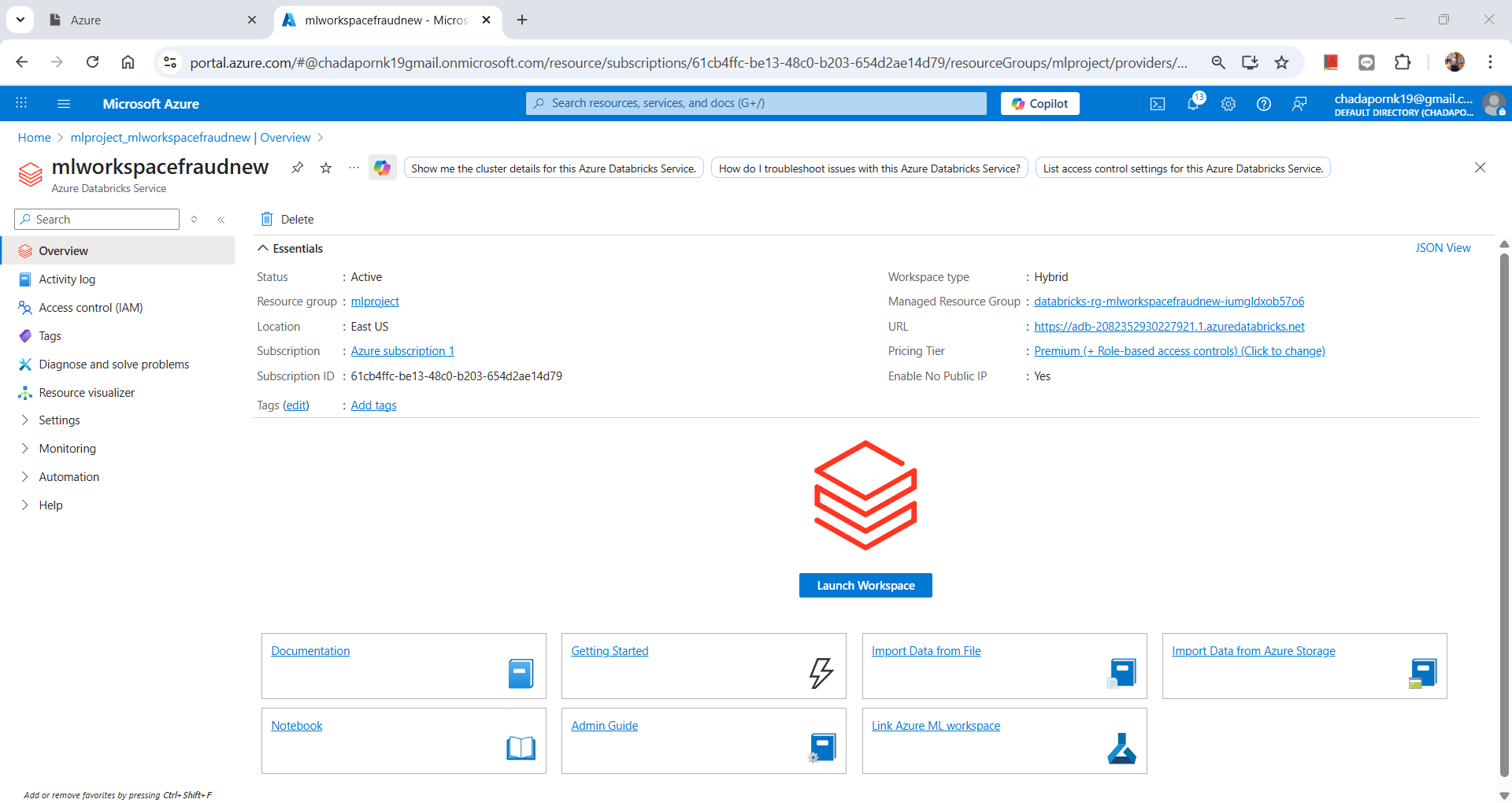Click the Launch Workspace button
The width and height of the screenshot is (1512, 803).
click(865, 585)
